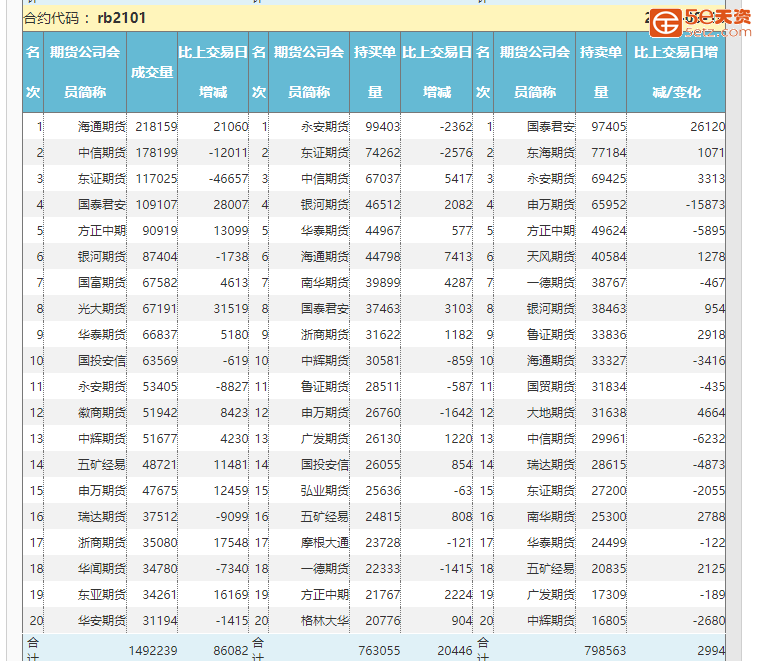Click 国富期货 in the volume ranking
The image size is (757, 661).
[102, 283]
